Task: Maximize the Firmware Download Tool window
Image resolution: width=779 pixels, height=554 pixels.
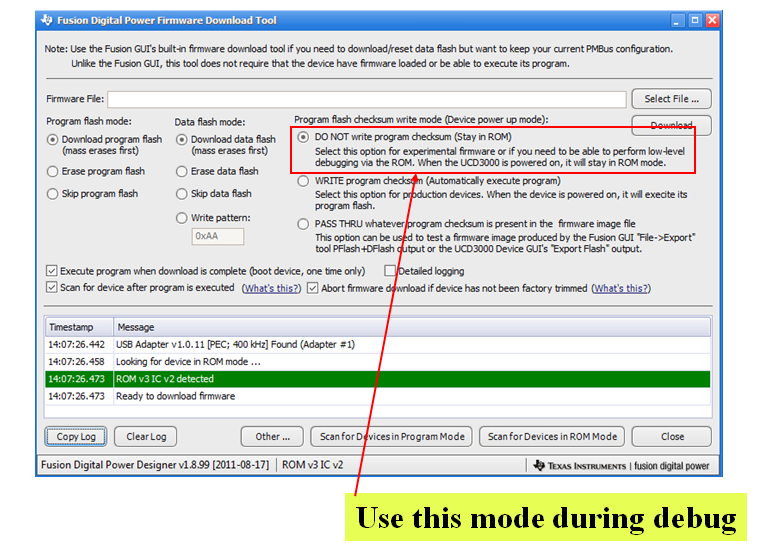Action: (695, 20)
